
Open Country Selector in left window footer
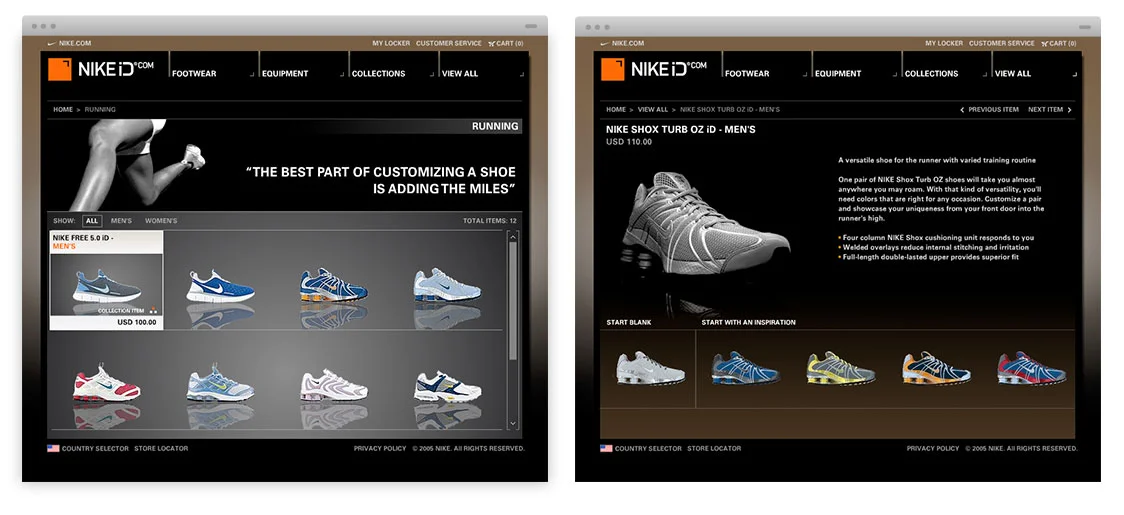pyautogui.click(x=95, y=448)
